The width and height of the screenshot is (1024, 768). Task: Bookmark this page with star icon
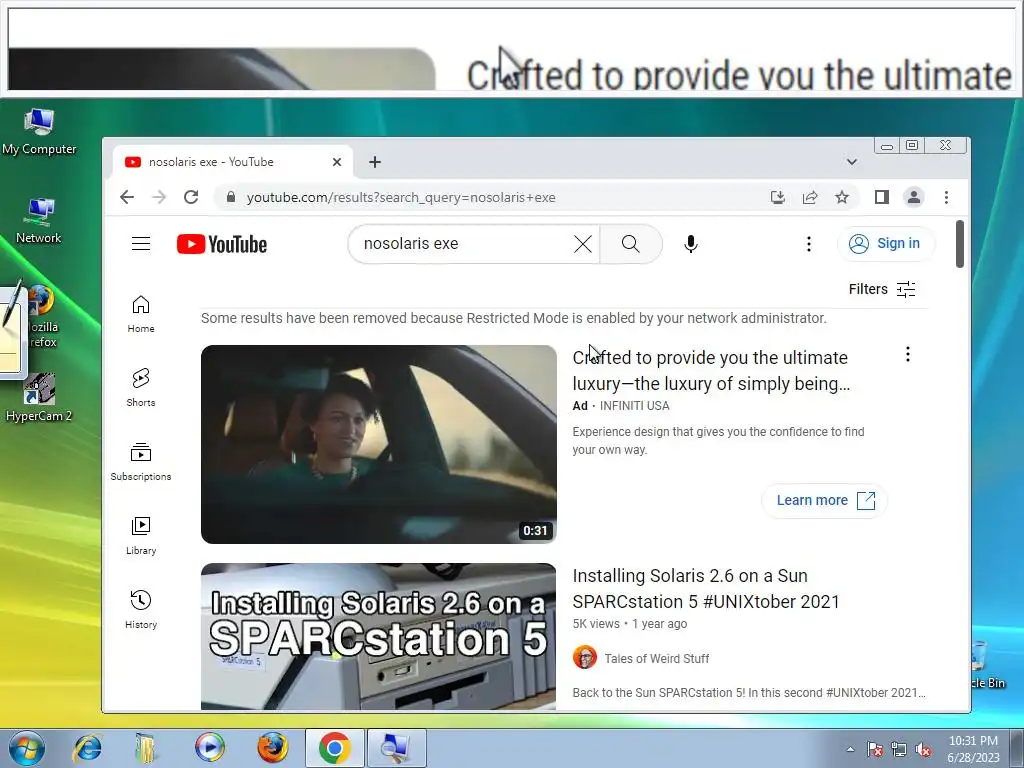tap(842, 197)
